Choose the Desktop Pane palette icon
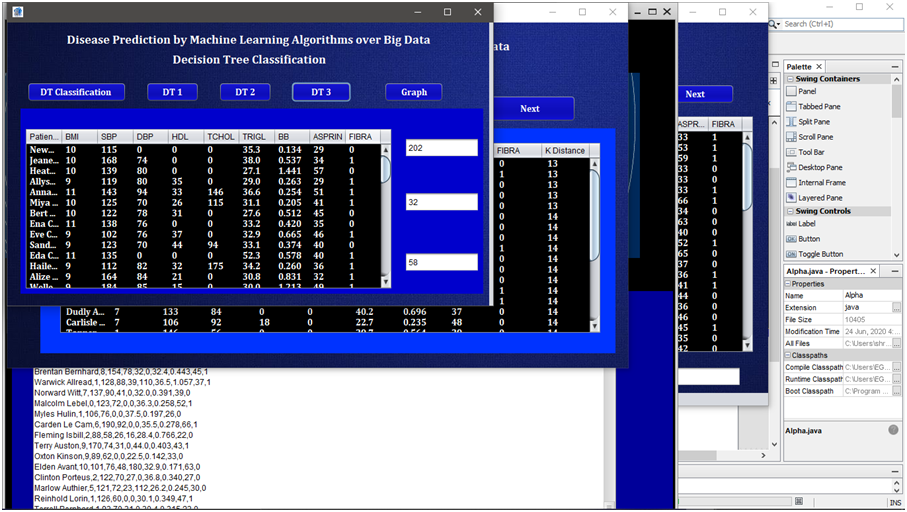The image size is (907, 512). (x=791, y=167)
